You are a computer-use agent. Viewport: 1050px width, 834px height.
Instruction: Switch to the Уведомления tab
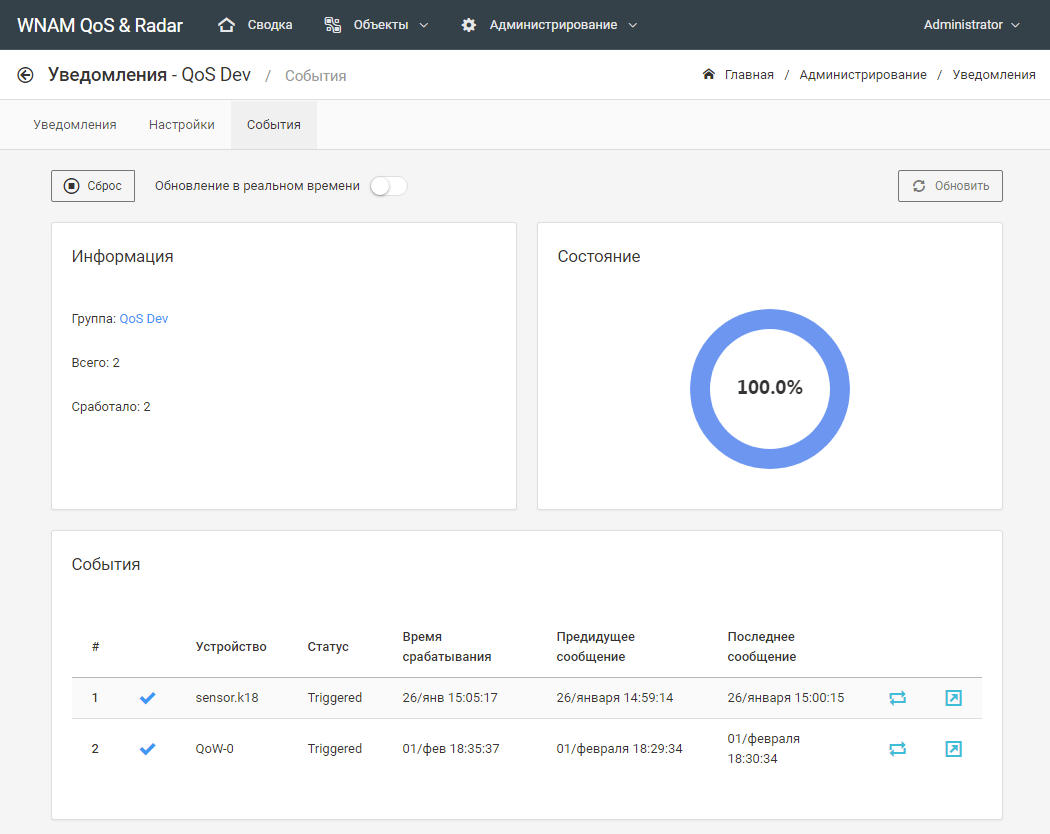coord(75,125)
